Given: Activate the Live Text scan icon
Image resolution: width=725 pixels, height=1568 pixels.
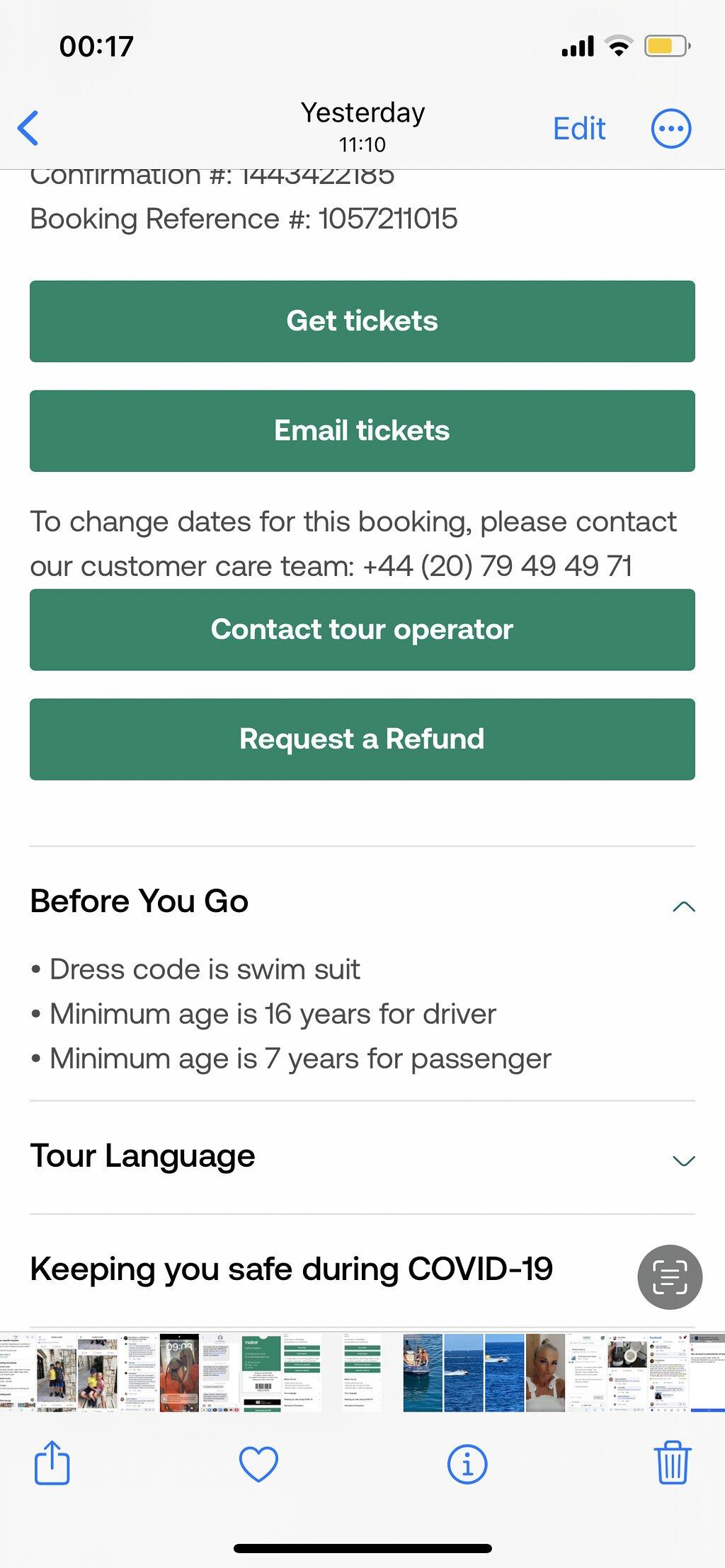Looking at the screenshot, I should point(670,1276).
